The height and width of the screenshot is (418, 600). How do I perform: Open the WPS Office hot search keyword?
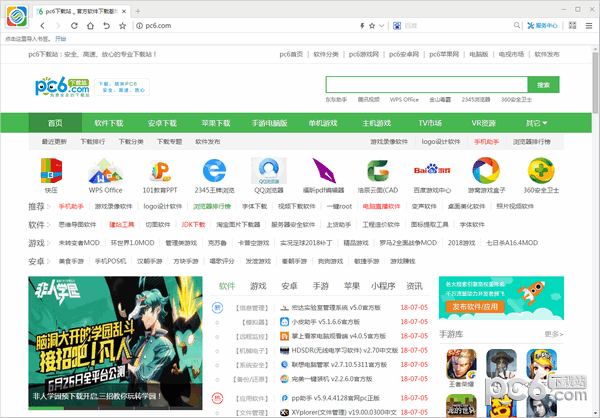point(404,100)
